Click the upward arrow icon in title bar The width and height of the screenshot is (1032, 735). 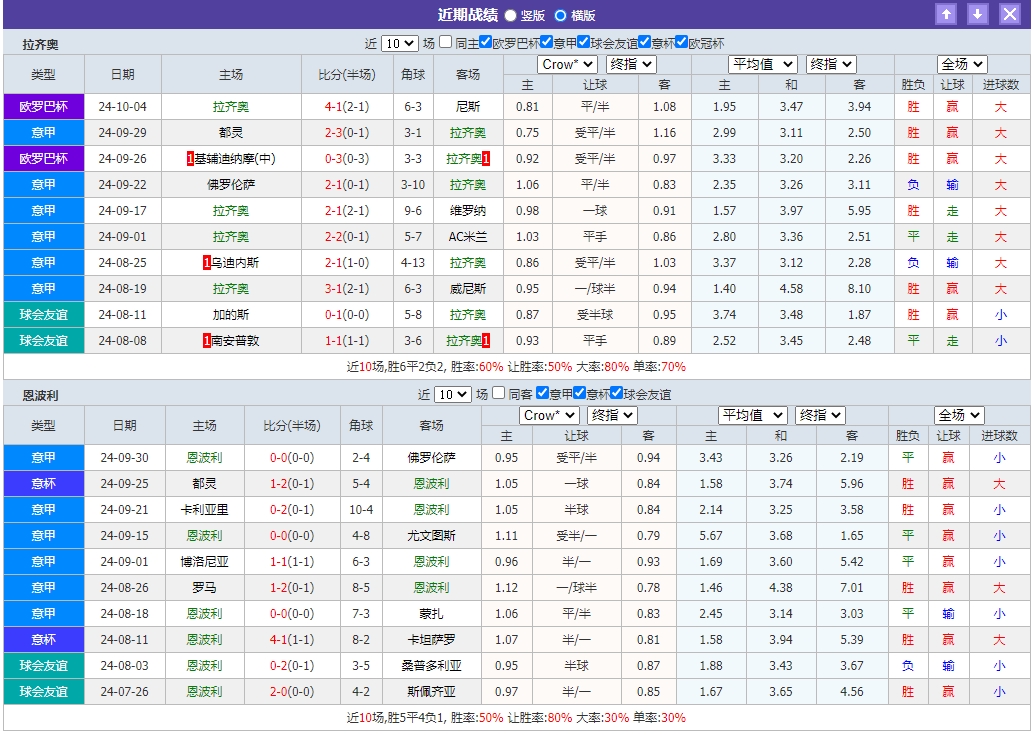[947, 14]
